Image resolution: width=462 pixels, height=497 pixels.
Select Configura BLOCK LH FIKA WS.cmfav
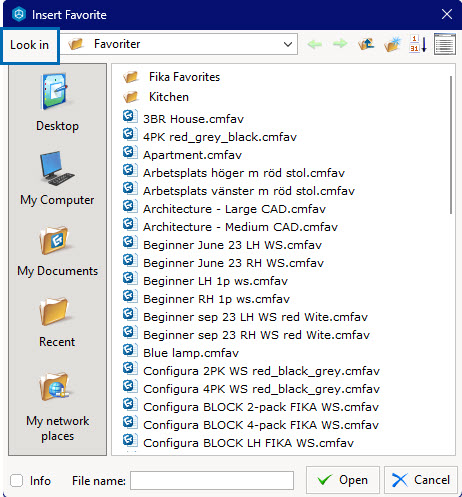(248, 443)
